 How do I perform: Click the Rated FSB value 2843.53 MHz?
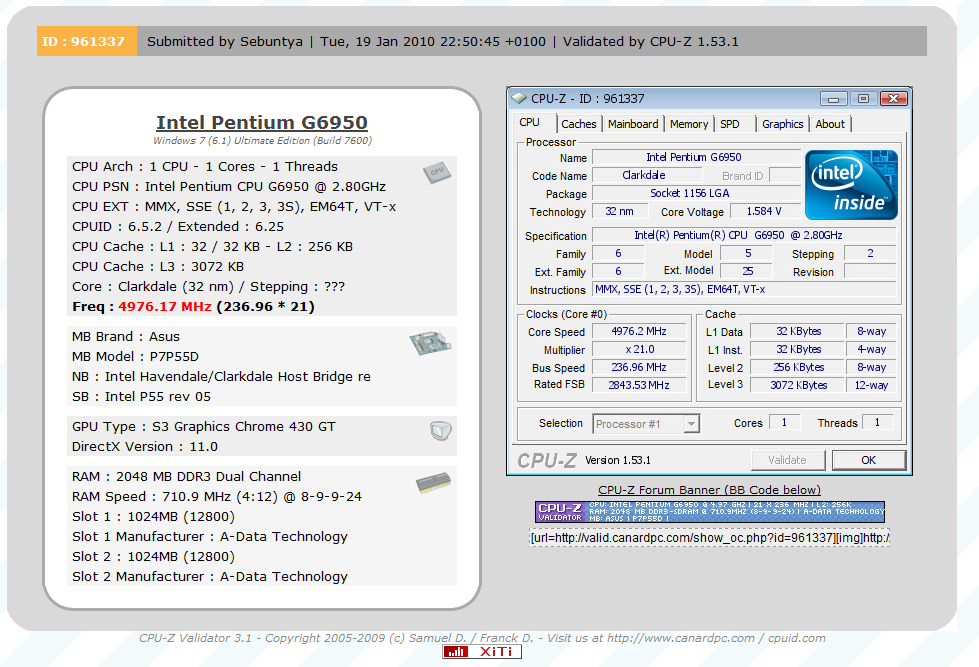click(x=639, y=385)
